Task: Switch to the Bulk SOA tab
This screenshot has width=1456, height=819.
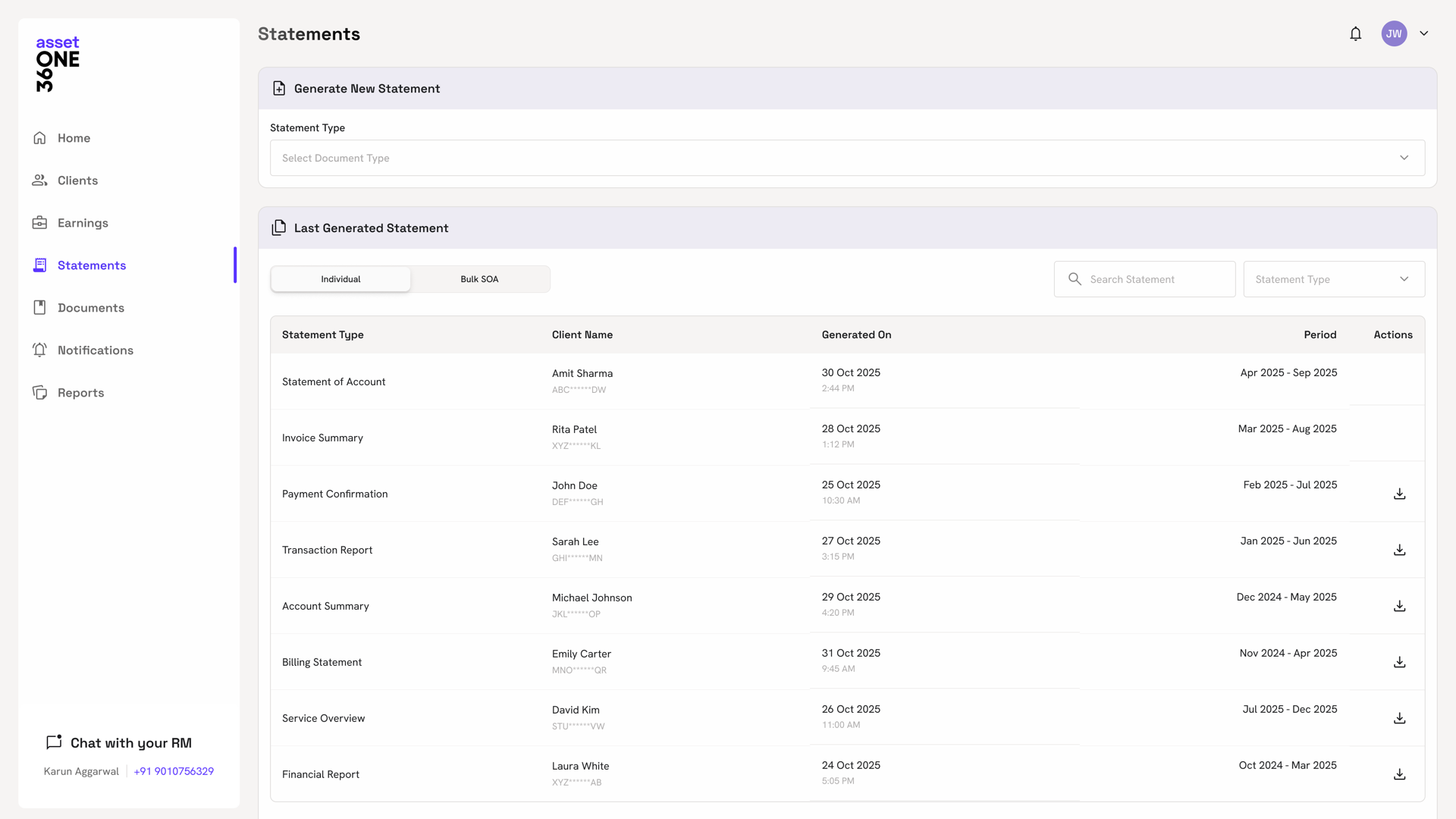Action: [479, 279]
